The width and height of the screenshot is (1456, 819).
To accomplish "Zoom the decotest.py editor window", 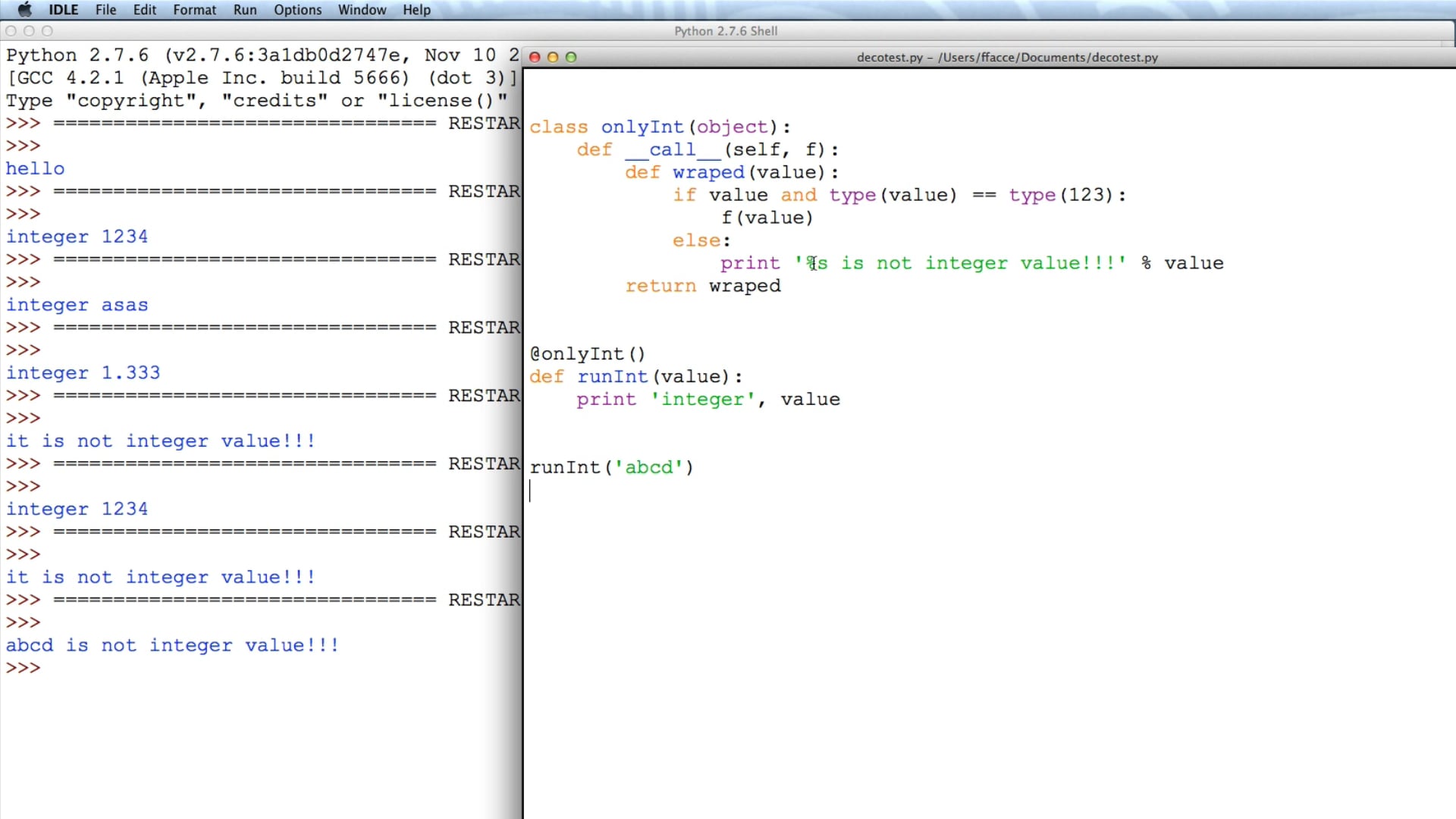I will 571,57.
